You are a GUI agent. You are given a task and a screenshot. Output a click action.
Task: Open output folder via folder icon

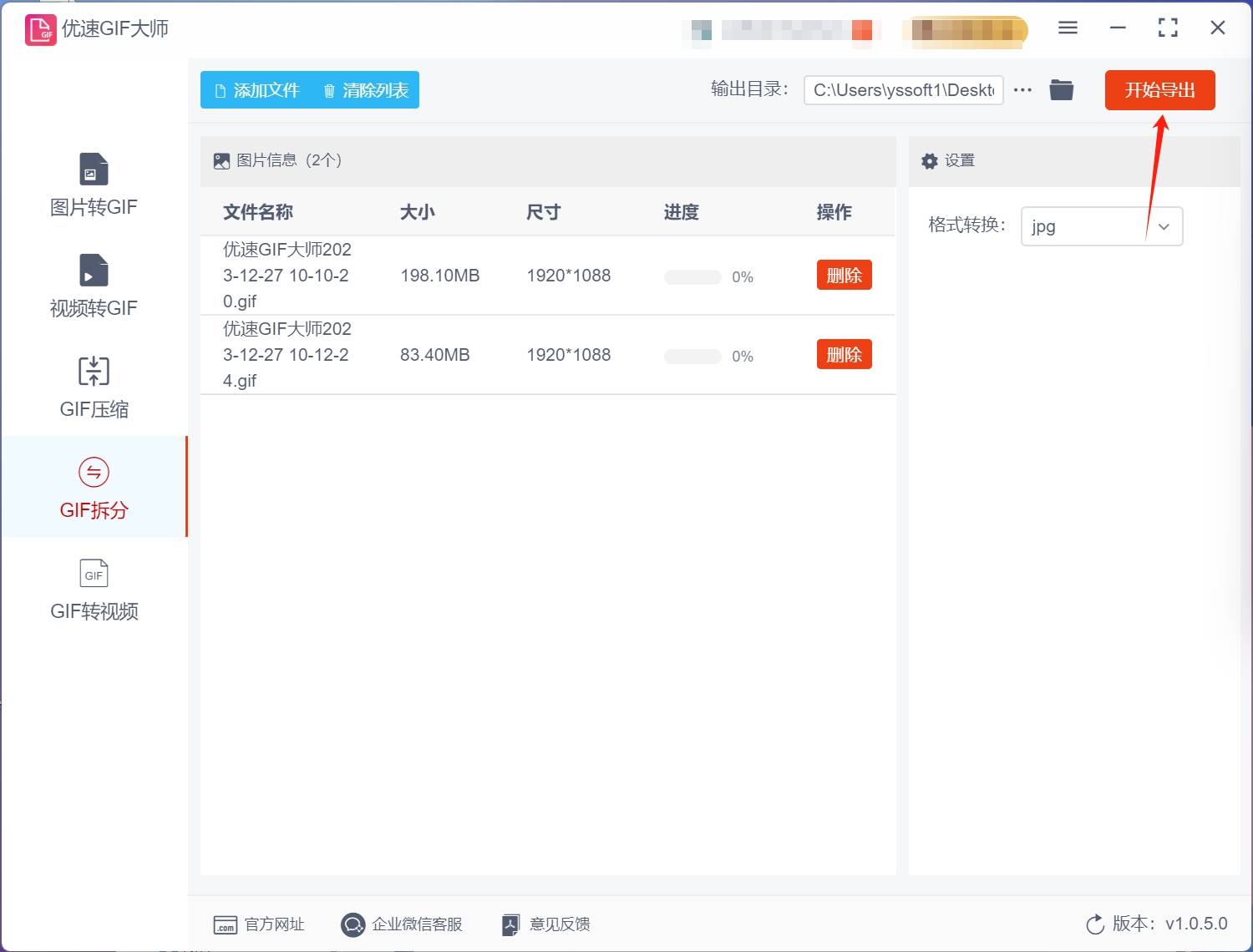[x=1062, y=89]
